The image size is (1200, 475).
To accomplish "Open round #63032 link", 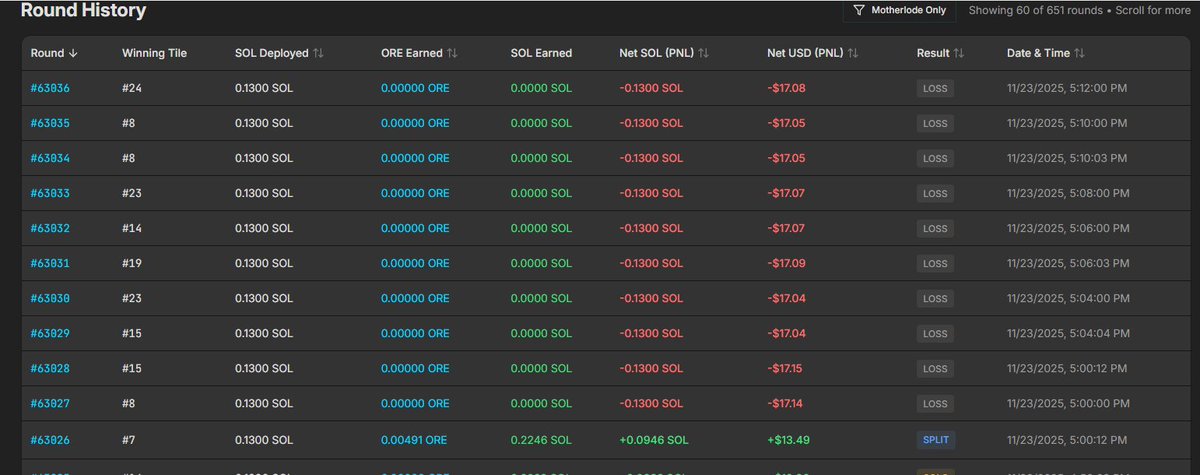I will [50, 228].
